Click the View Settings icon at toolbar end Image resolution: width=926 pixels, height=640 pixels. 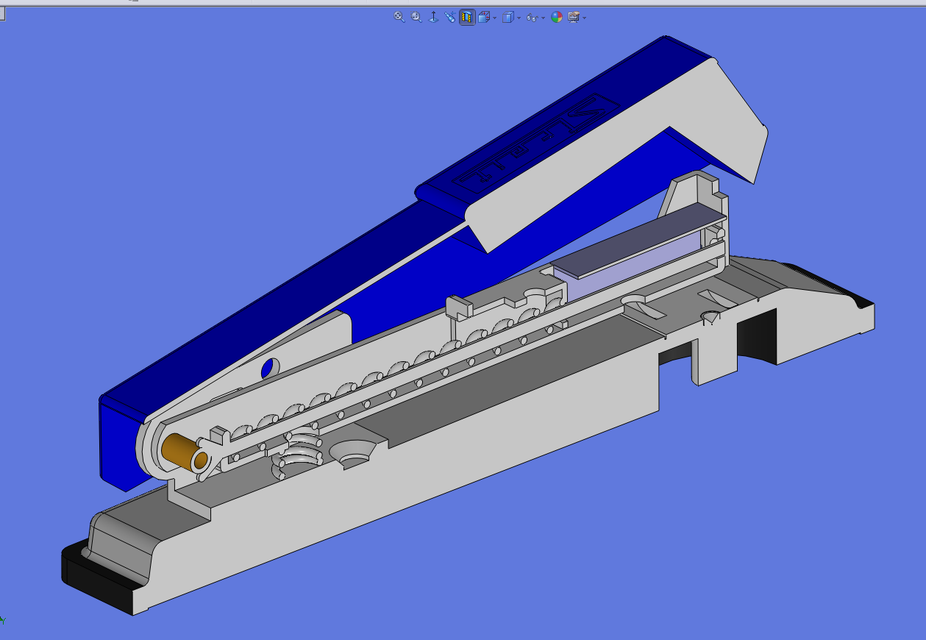tap(585, 16)
